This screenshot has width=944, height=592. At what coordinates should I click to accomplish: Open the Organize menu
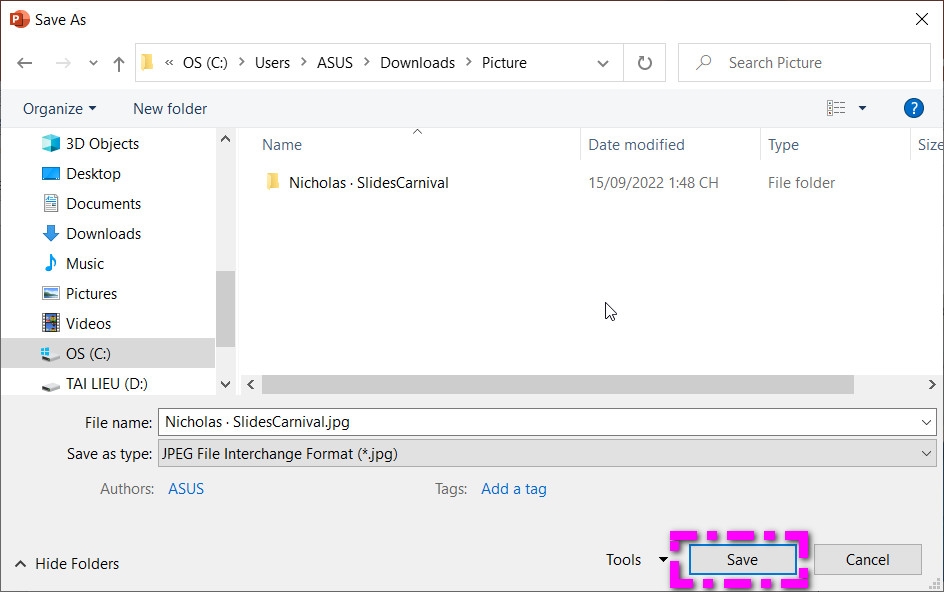coord(59,109)
